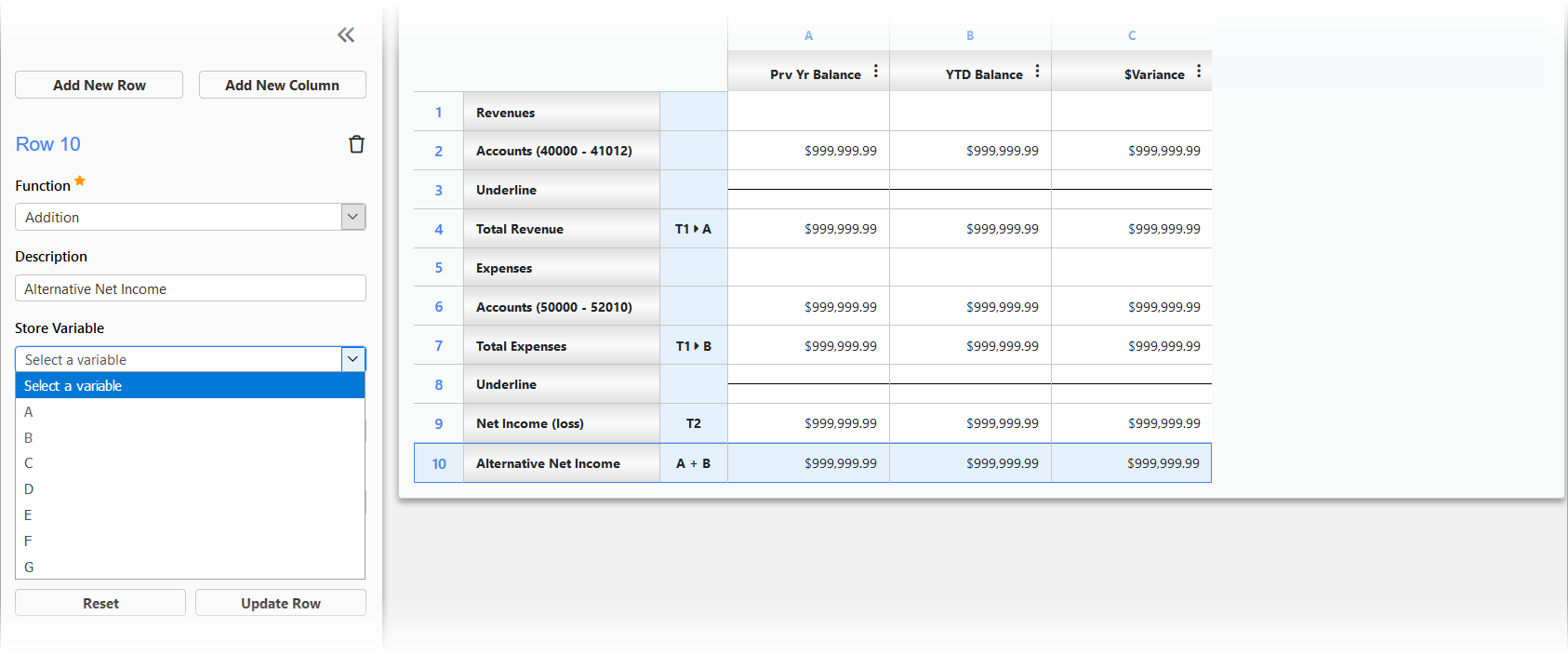This screenshot has height=655, width=1568.
Task: Choose 'Select a variable' highlighted option
Action: (190, 385)
